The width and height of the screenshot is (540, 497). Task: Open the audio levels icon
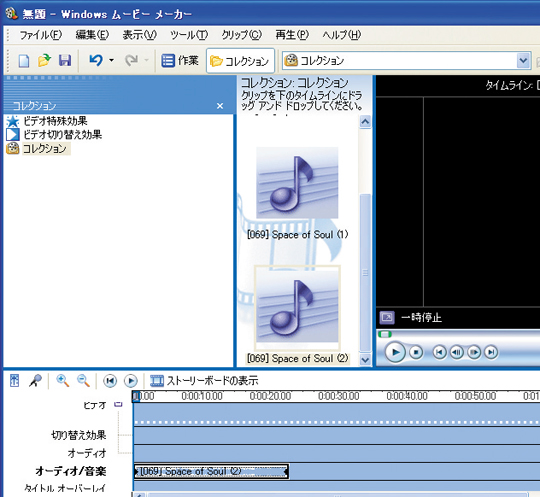pos(14,381)
